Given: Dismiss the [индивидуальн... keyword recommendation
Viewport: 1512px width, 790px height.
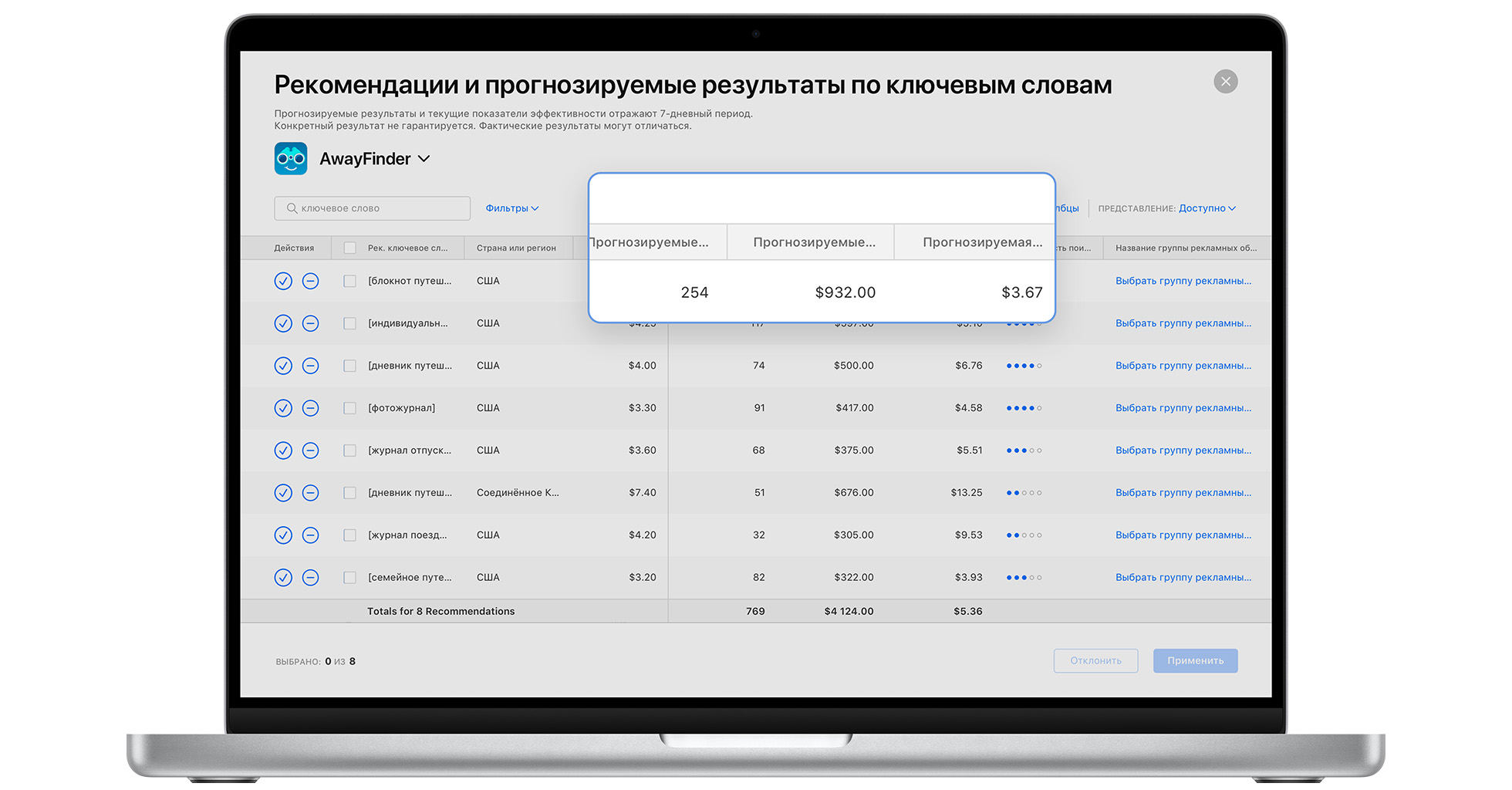Looking at the screenshot, I should pos(310,323).
